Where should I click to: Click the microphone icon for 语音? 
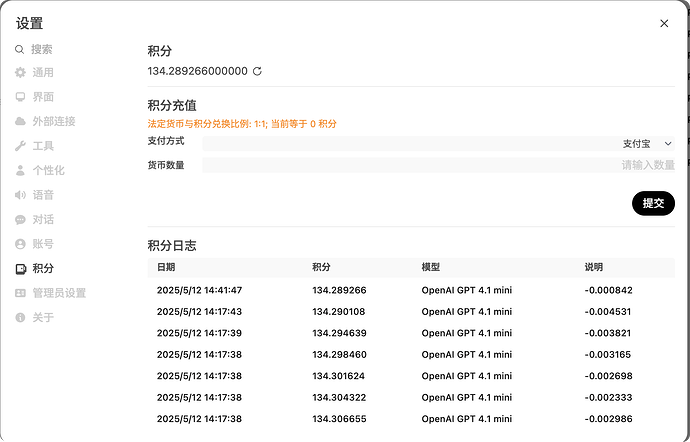click(20, 195)
